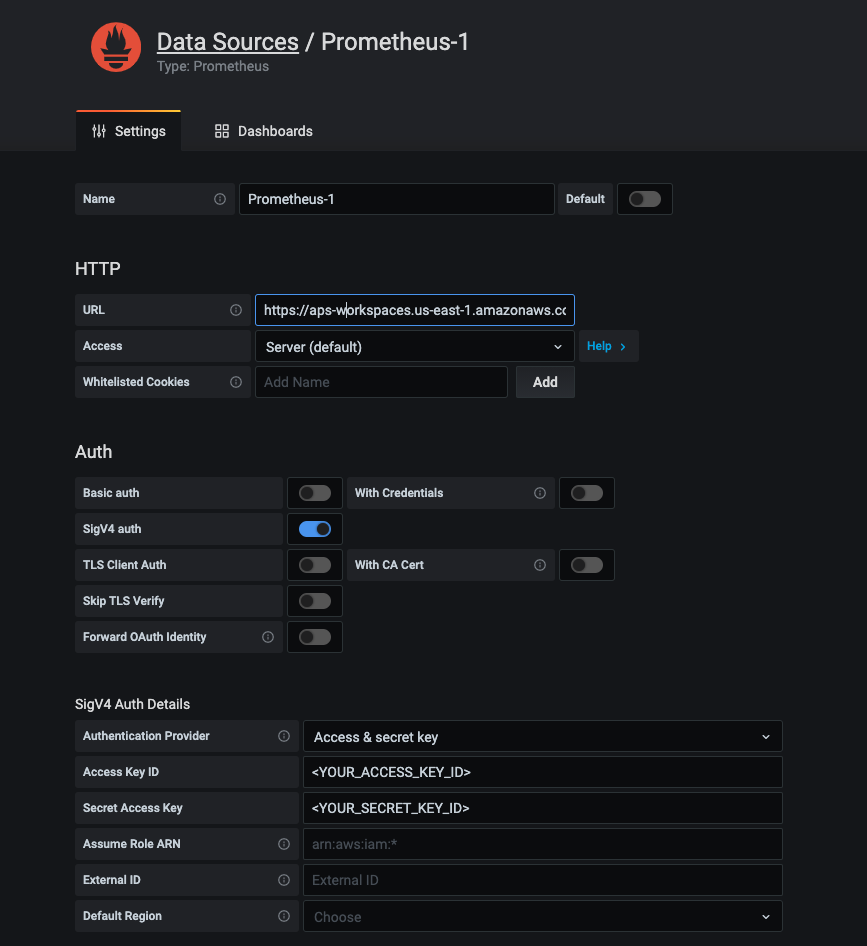Click the info icon next to Assume Role ARN
The height and width of the screenshot is (946, 867).
(283, 844)
